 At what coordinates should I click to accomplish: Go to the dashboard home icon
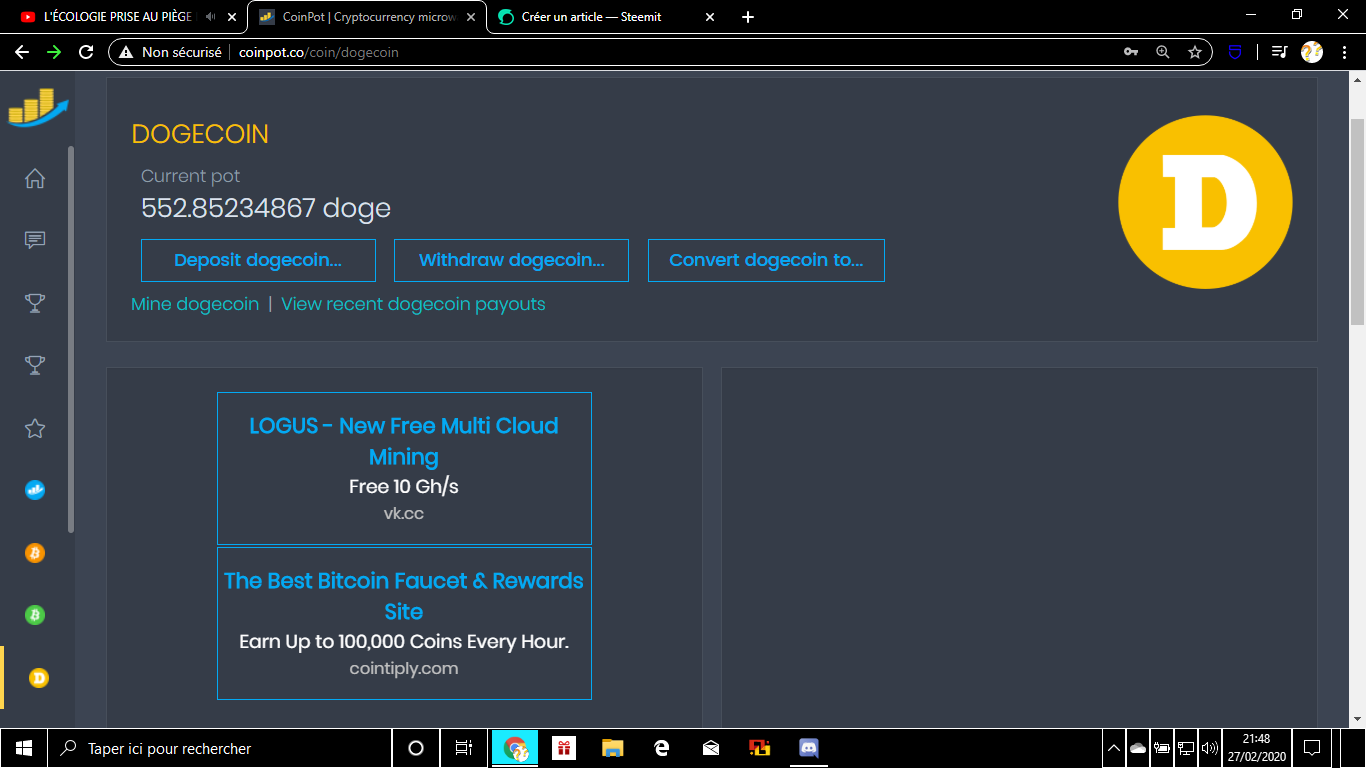35,179
